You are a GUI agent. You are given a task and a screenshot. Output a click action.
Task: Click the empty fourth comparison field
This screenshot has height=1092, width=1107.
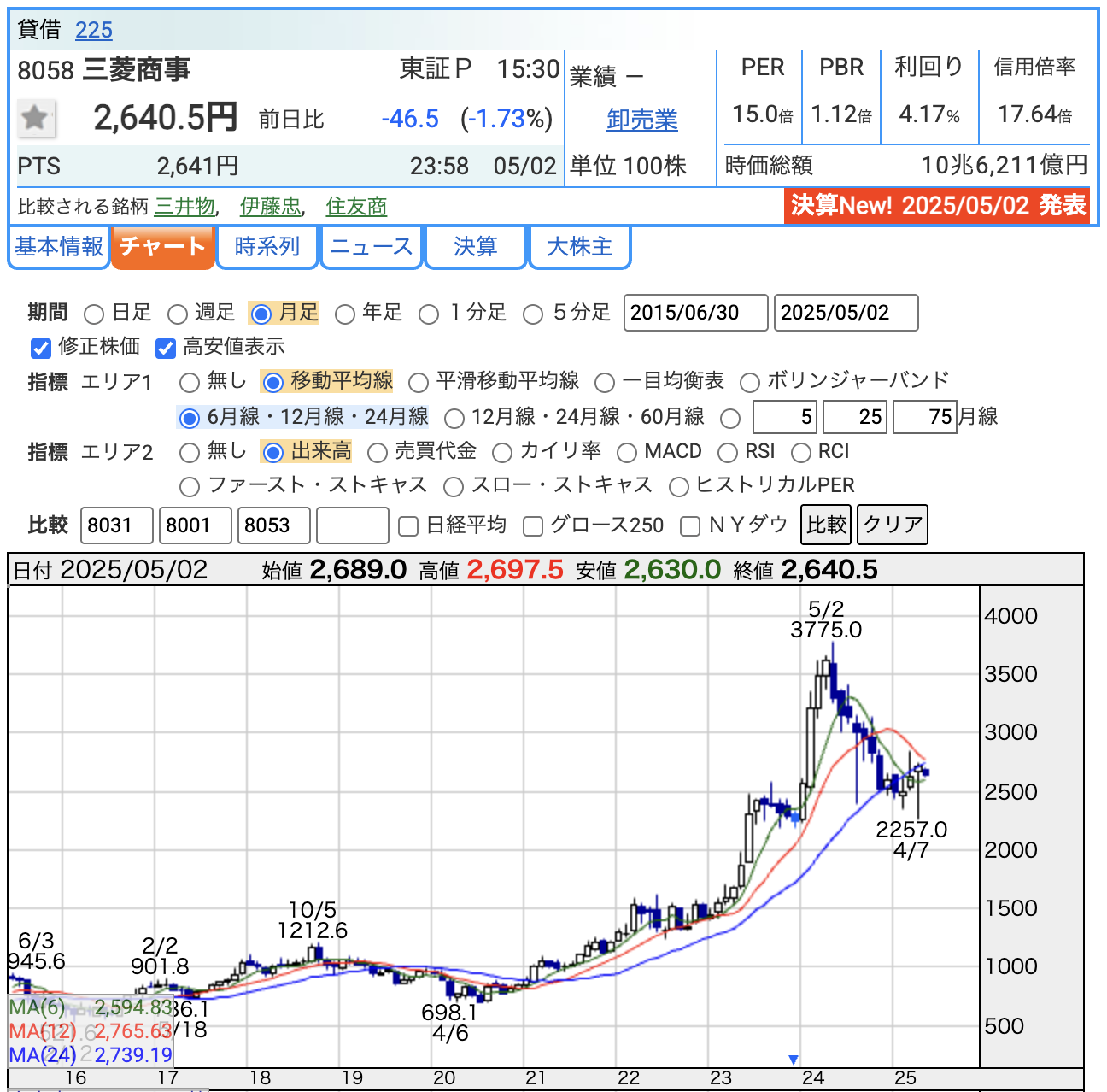click(x=353, y=525)
